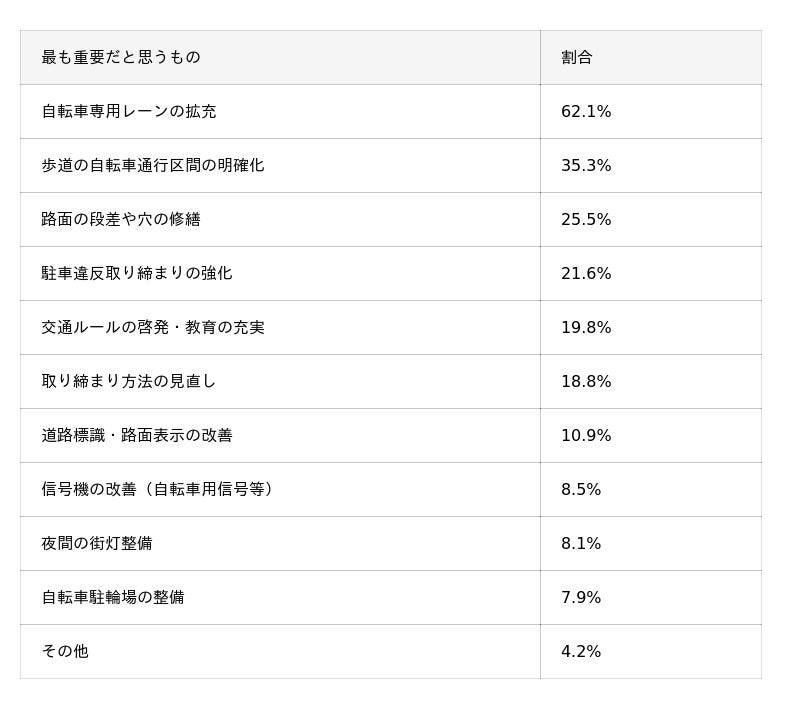800x709 pixels.
Task: Click the 割合 column header
Action: (651, 57)
